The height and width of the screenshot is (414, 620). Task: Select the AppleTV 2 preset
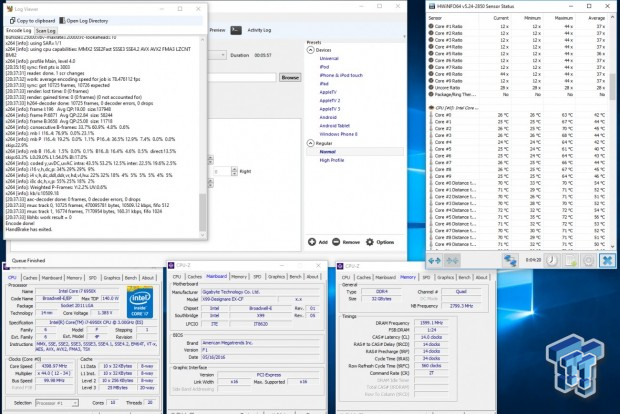pos(330,100)
